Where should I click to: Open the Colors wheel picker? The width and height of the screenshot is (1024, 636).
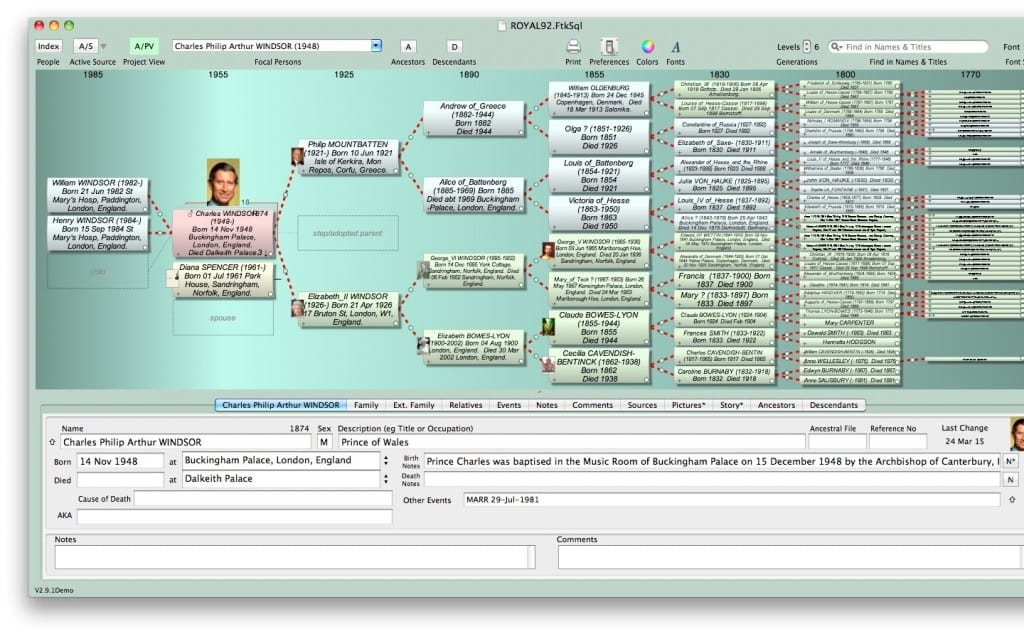tap(647, 46)
